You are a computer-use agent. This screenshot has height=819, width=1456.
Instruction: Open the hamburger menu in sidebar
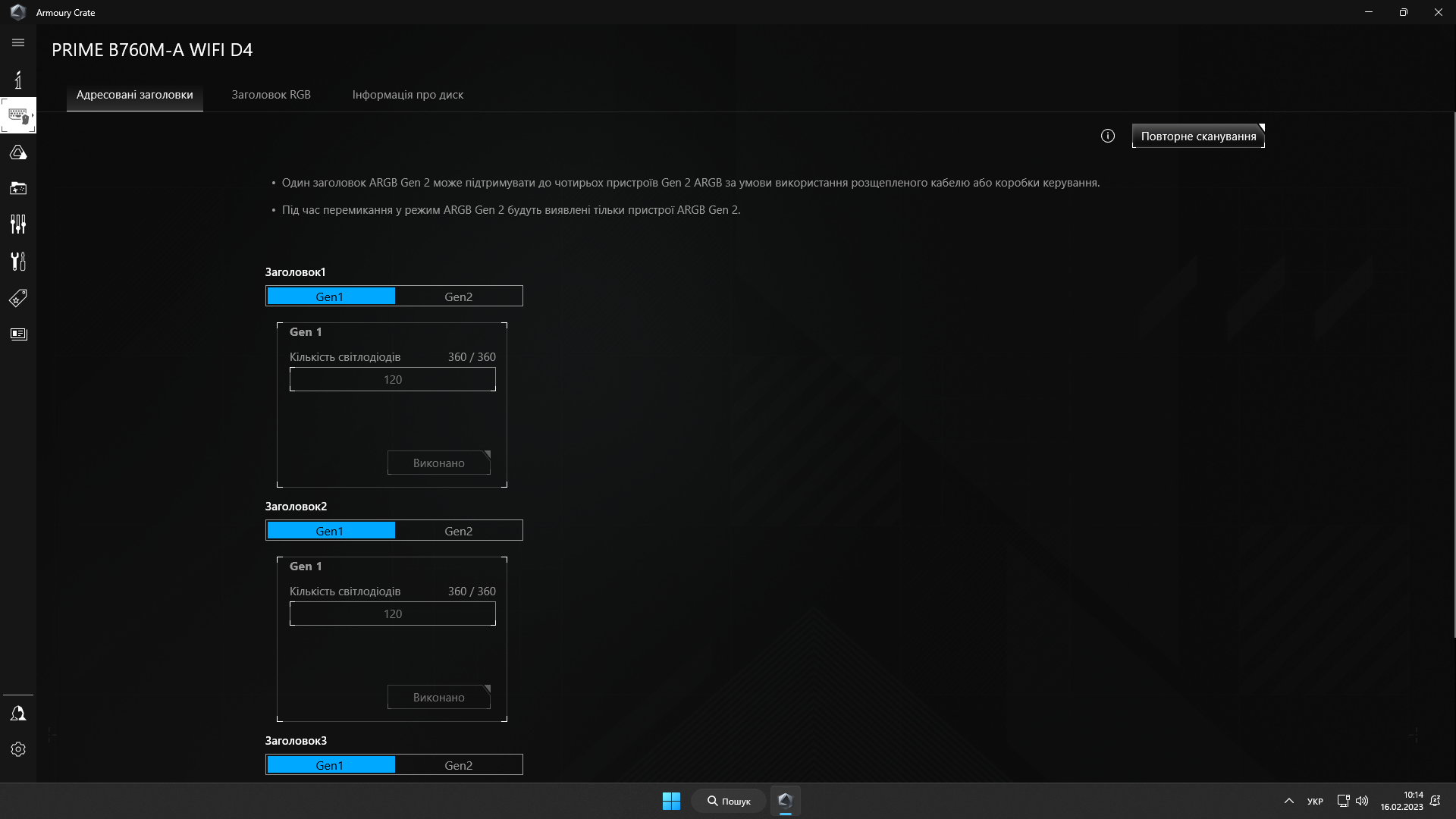[x=18, y=42]
